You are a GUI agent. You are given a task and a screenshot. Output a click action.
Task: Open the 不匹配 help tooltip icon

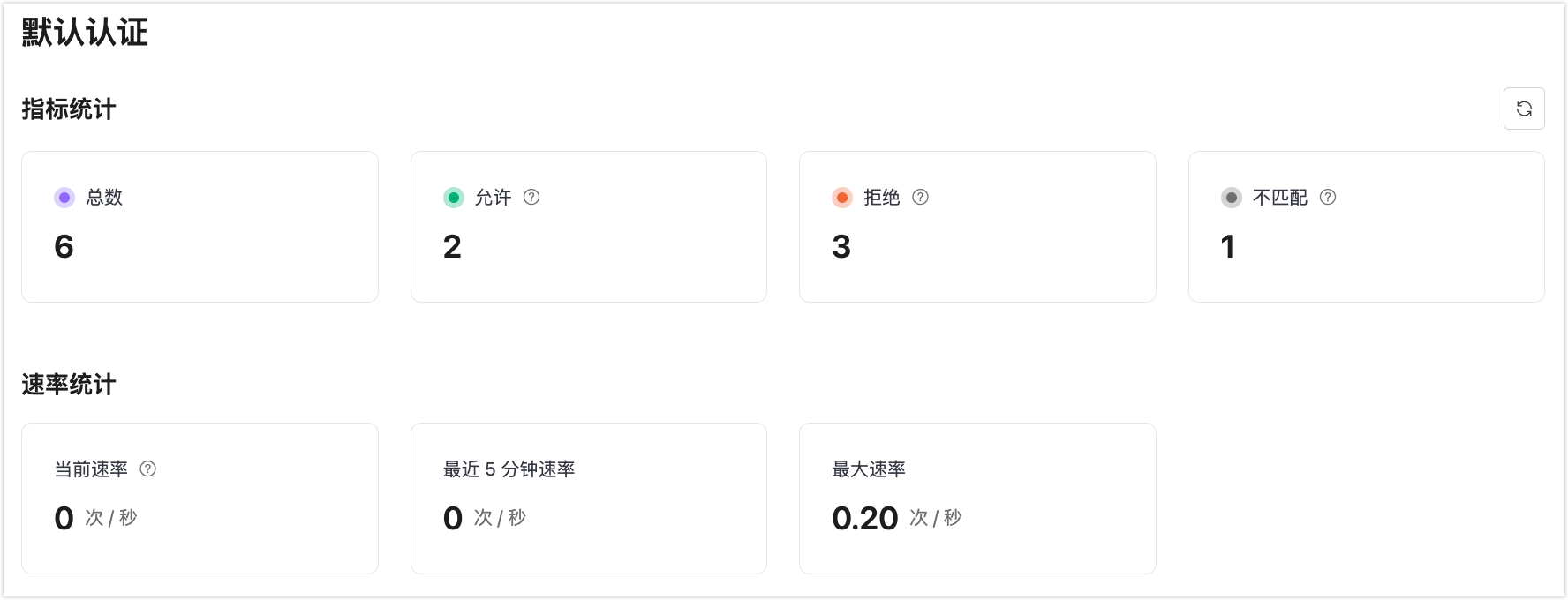[1326, 198]
